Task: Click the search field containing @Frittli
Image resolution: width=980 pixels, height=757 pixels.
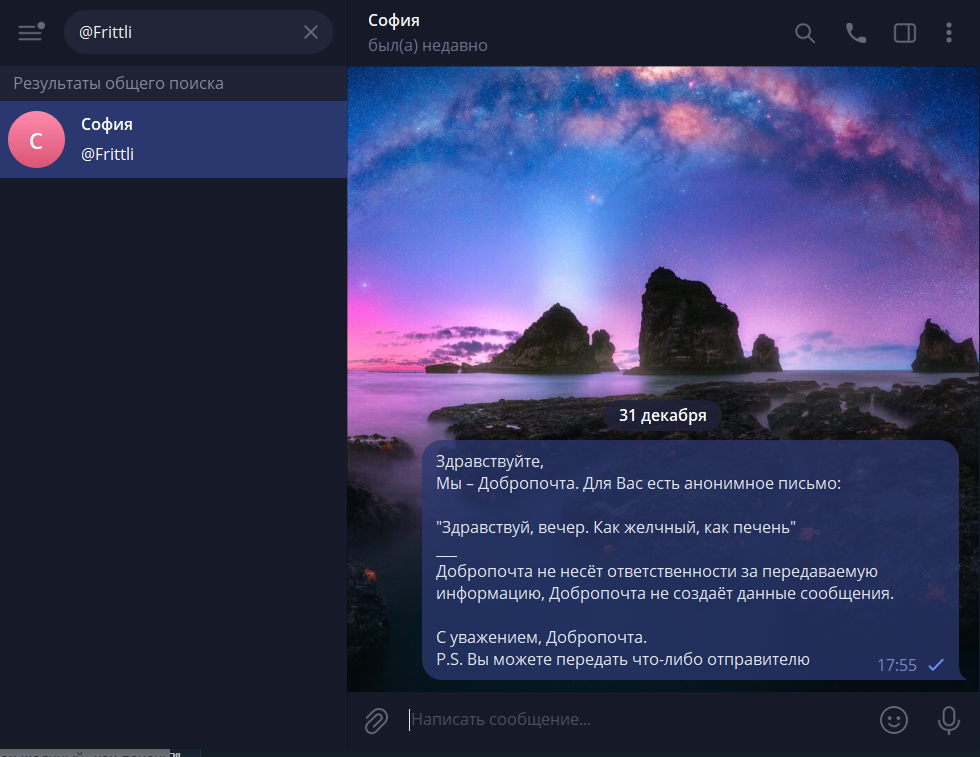Action: click(198, 32)
